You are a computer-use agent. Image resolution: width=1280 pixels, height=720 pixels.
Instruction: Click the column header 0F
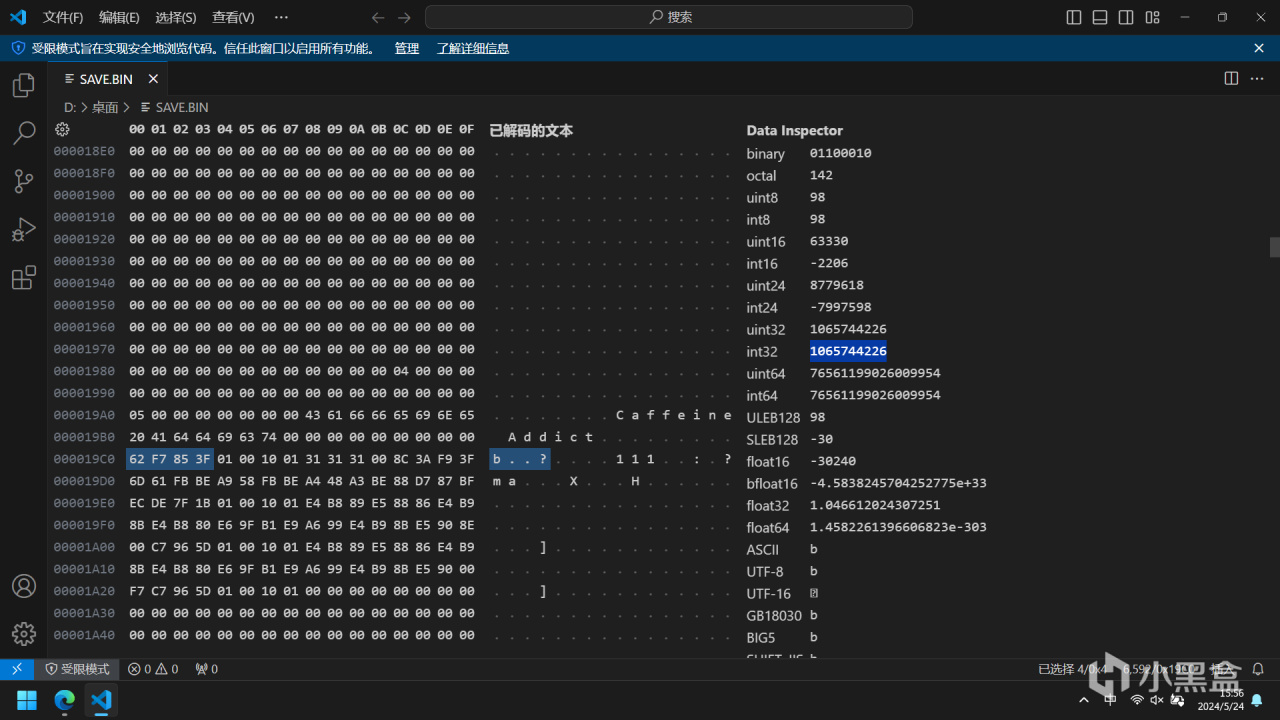click(466, 130)
